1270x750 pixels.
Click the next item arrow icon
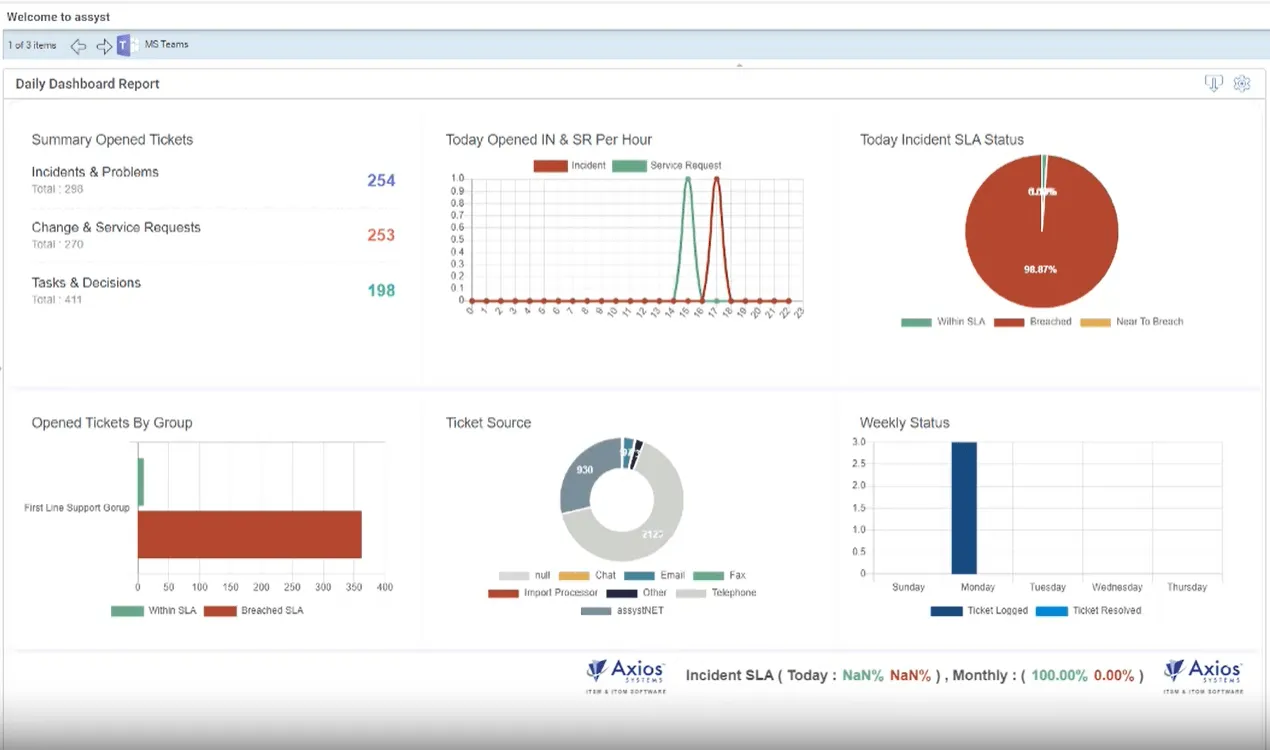click(x=104, y=46)
